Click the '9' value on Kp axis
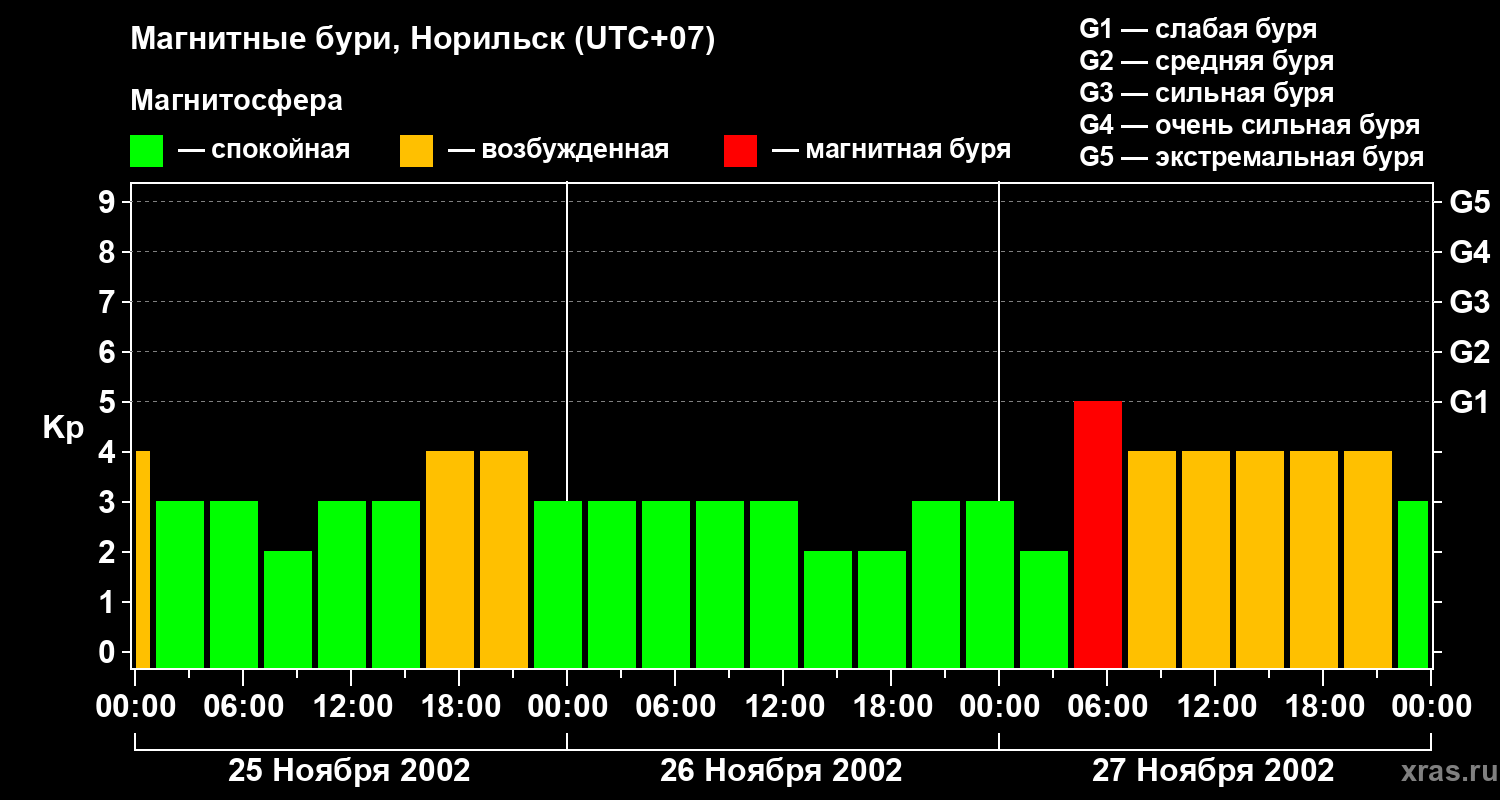The height and width of the screenshot is (800, 1500). [x=109, y=202]
